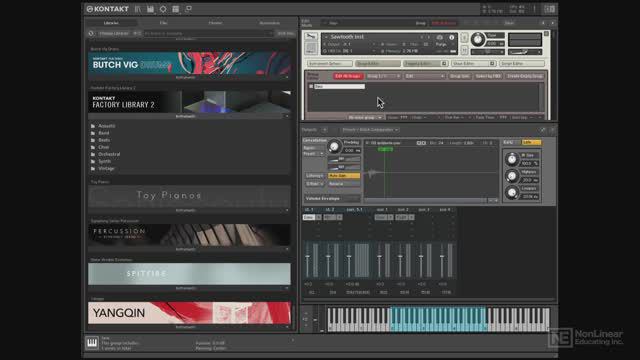Adjust the IR Size knob
640x360 pixels.
coord(511,159)
